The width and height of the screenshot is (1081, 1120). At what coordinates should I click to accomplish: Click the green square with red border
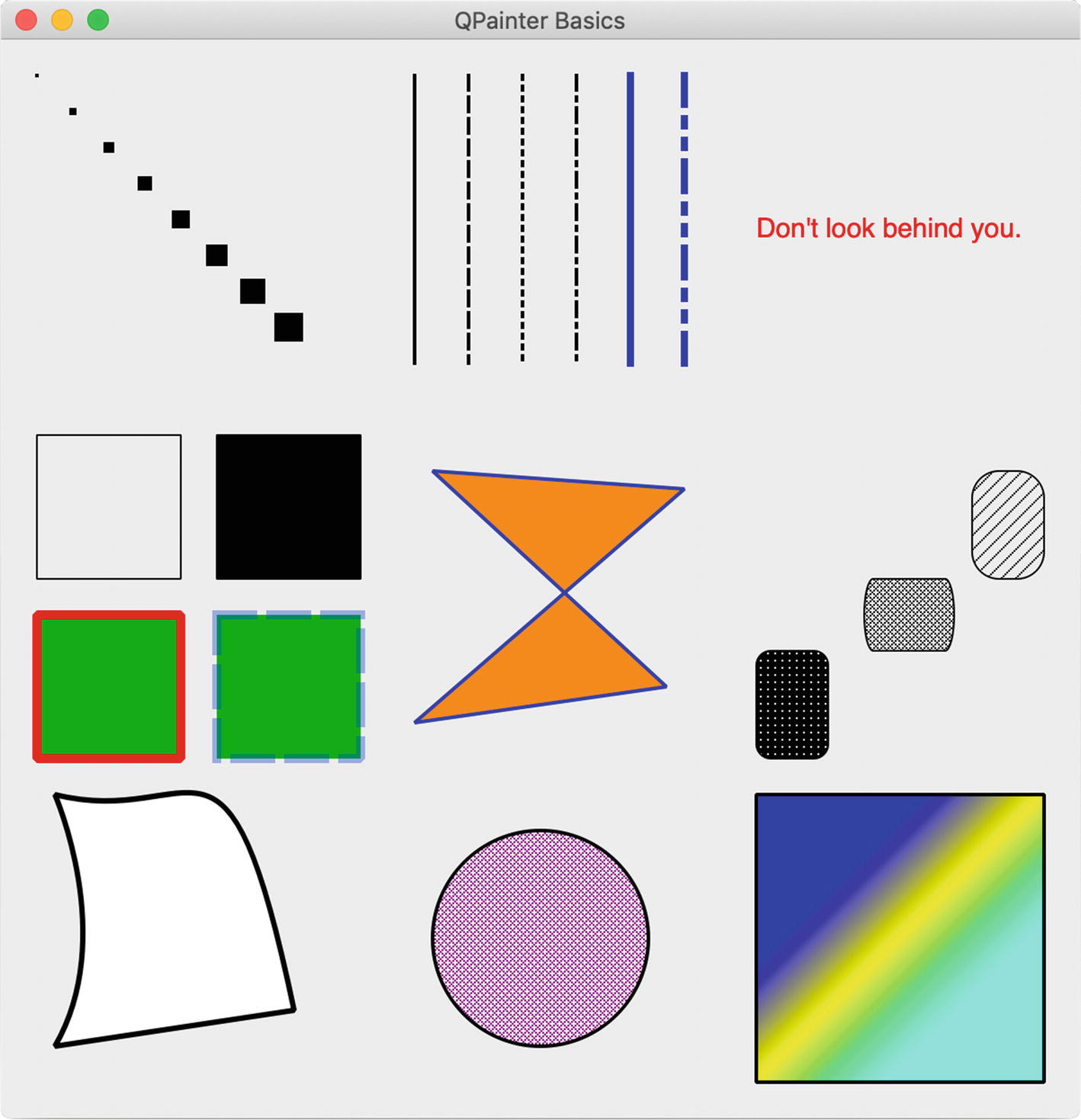pos(109,686)
